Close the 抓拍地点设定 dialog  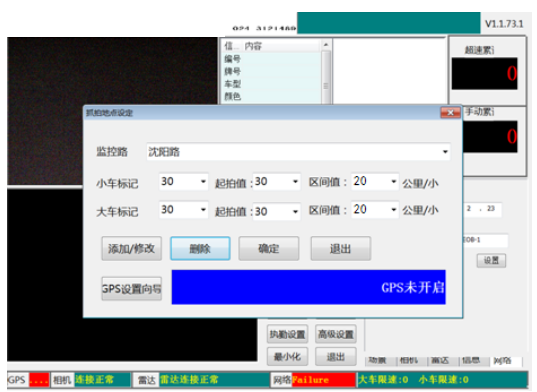coord(450,113)
